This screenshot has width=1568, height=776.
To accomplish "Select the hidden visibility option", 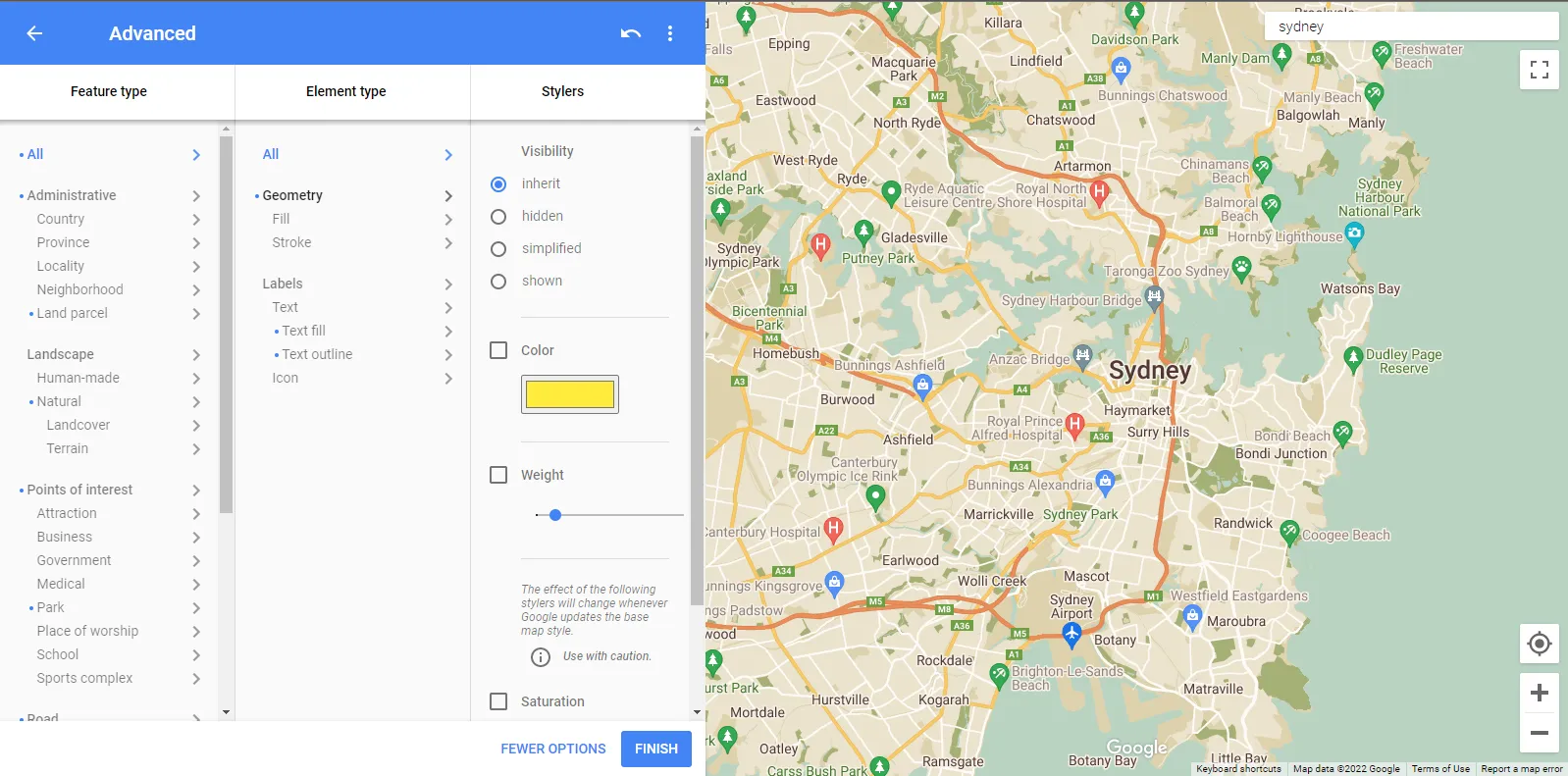I will click(498, 217).
